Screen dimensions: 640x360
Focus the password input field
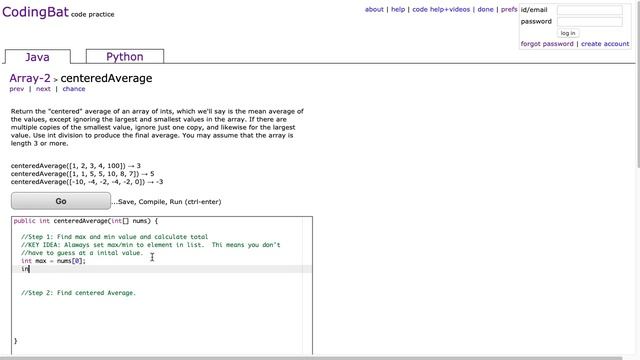(590, 22)
